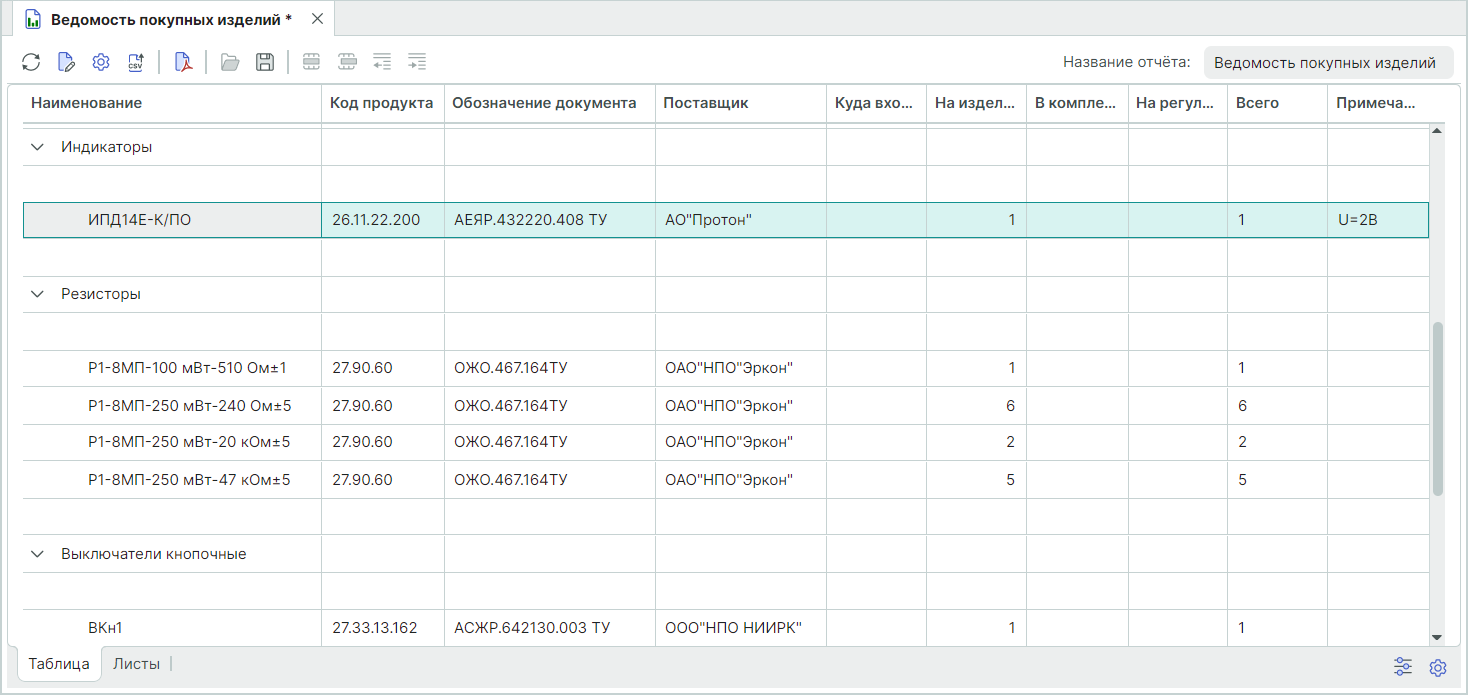Image resolution: width=1468 pixels, height=695 pixels.
Task: Click the save floppy disk icon
Action: coord(265,63)
